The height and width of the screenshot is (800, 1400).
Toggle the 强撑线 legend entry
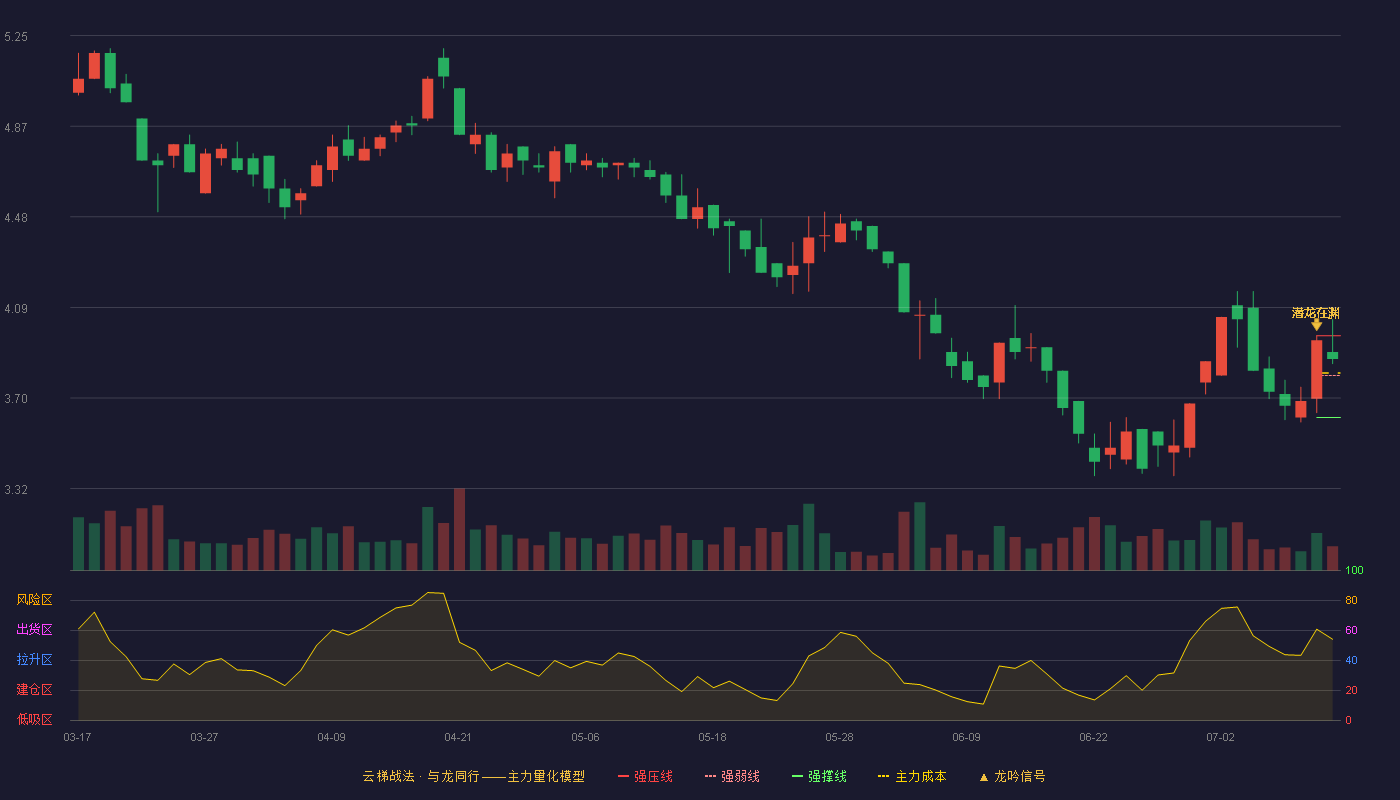pos(819,776)
